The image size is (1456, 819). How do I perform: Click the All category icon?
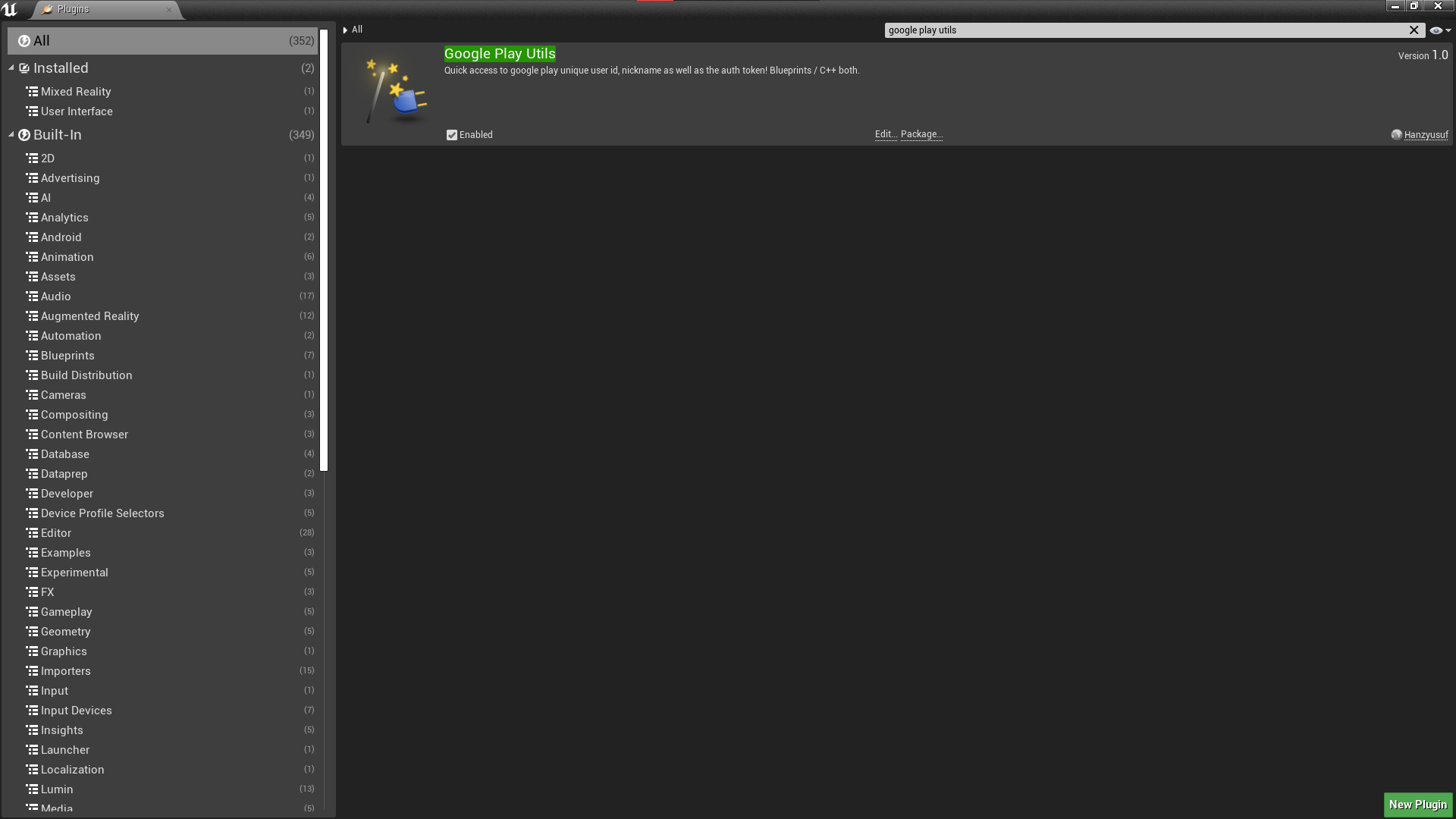(24, 41)
